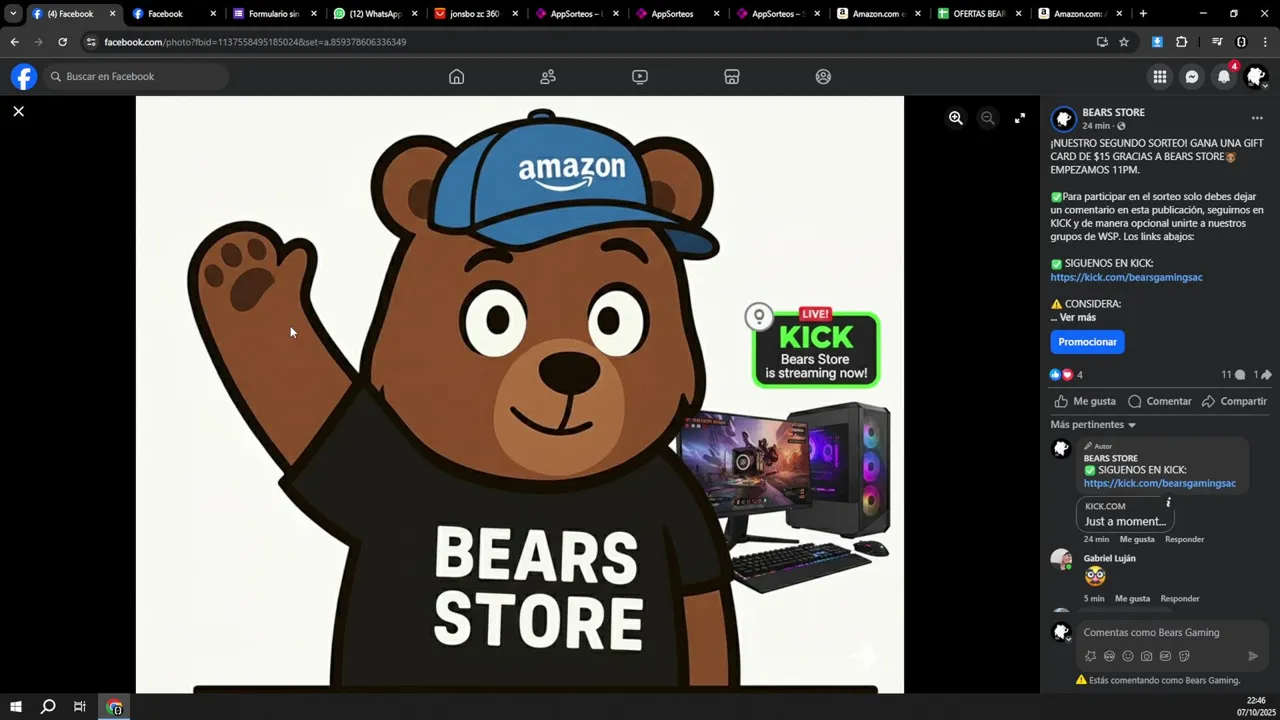Open the Marketplace icon
1280x720 pixels.
[731, 77]
